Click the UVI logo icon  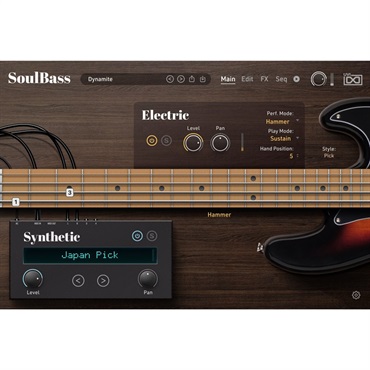coord(353,79)
